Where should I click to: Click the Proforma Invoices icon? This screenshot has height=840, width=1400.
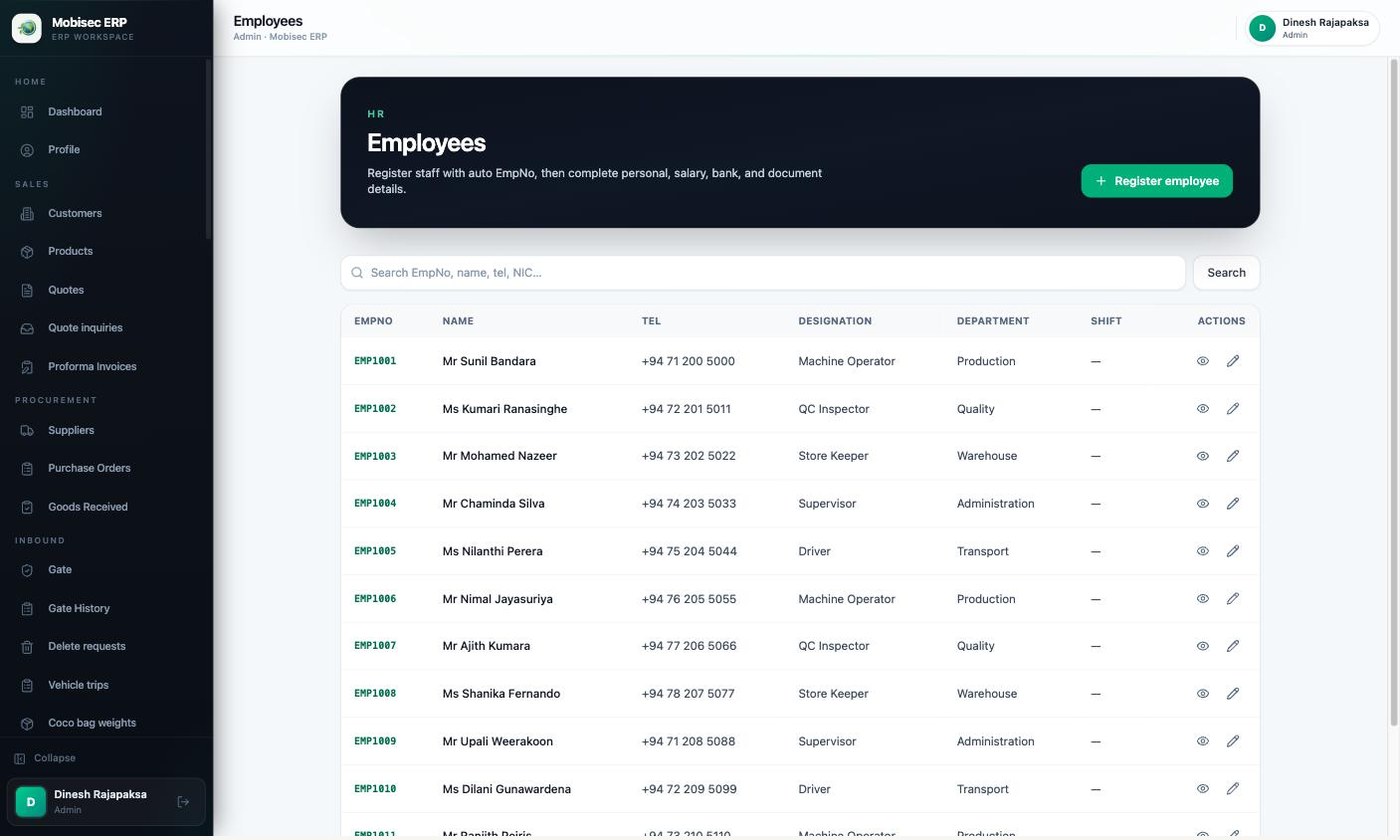pos(28,367)
